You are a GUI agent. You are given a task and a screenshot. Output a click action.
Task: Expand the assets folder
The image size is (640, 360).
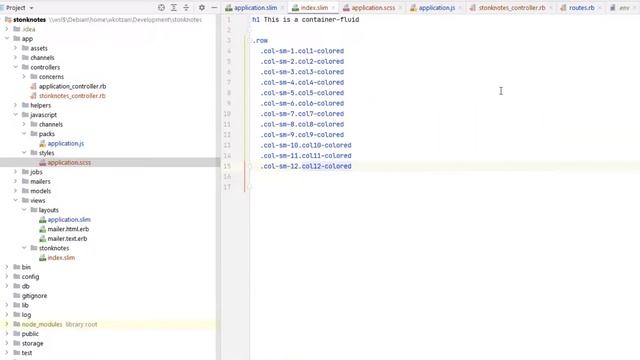pyautogui.click(x=16, y=48)
